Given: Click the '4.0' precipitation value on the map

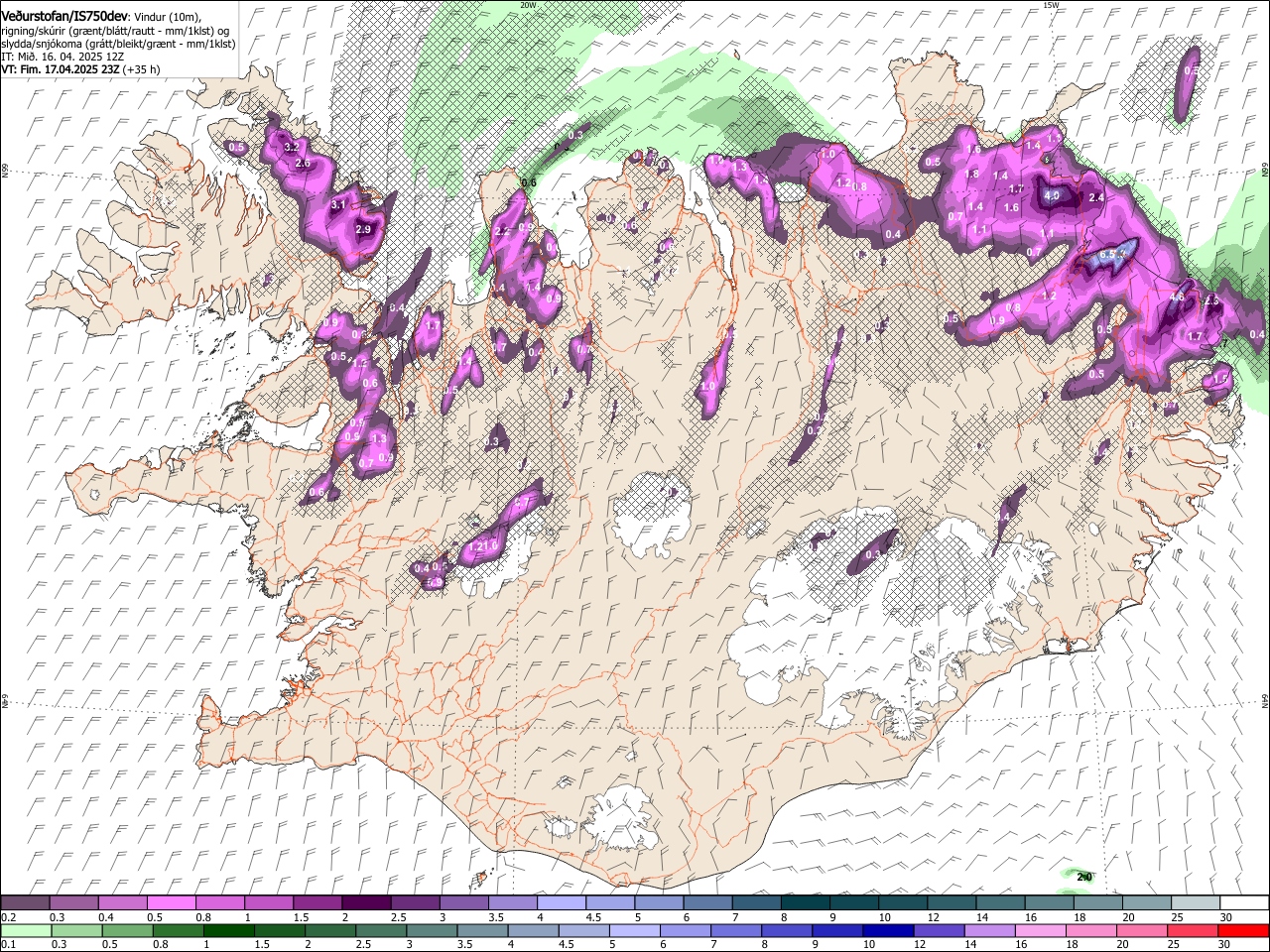Looking at the screenshot, I should tap(1052, 196).
